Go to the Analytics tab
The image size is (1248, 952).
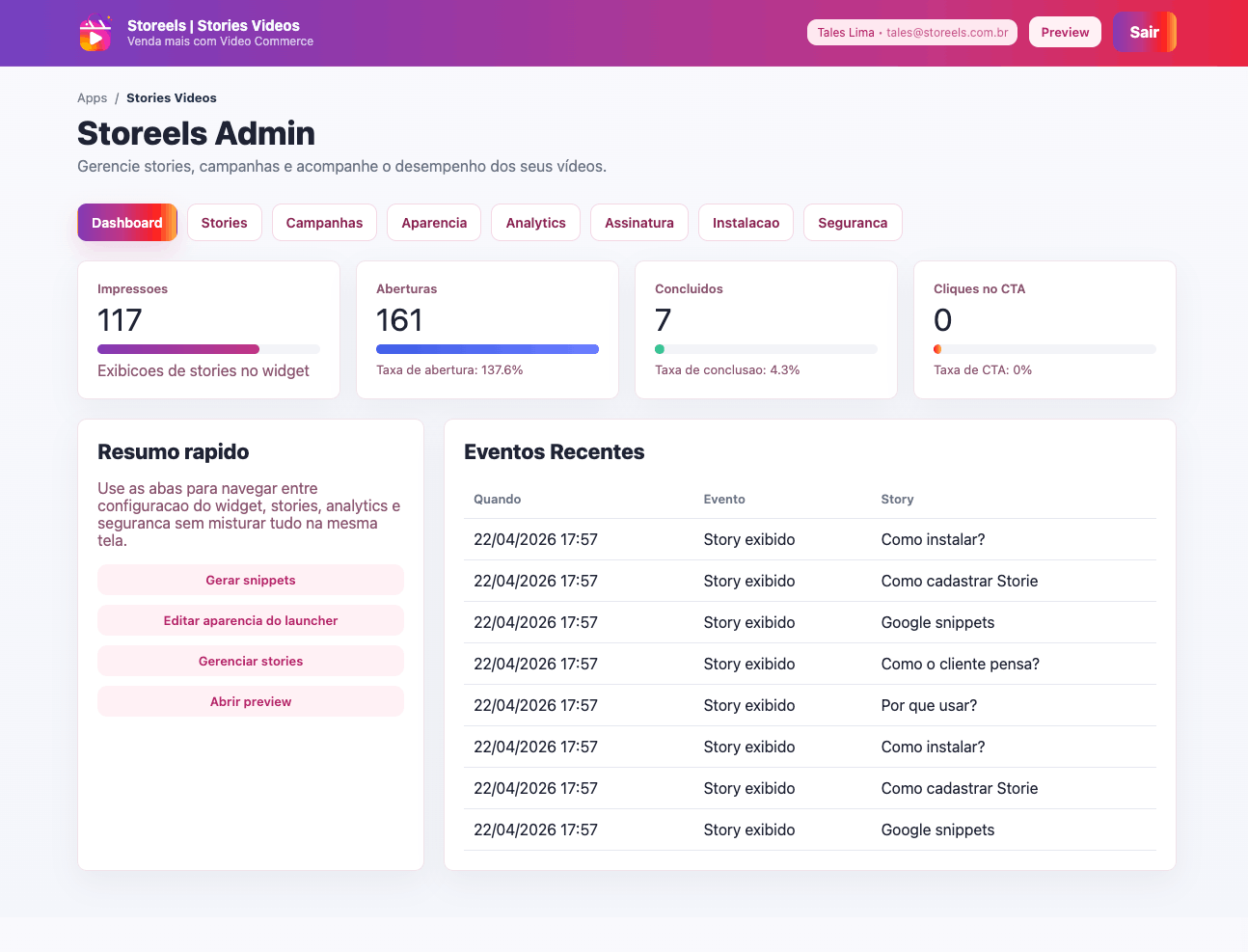(x=535, y=223)
